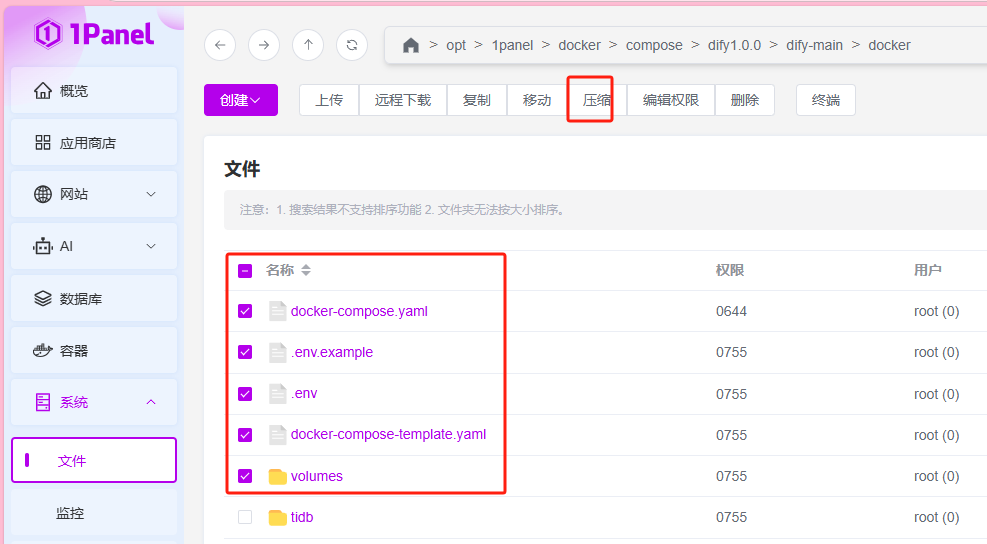Click the 远程下载 button
987x544 pixels.
[x=403, y=100]
